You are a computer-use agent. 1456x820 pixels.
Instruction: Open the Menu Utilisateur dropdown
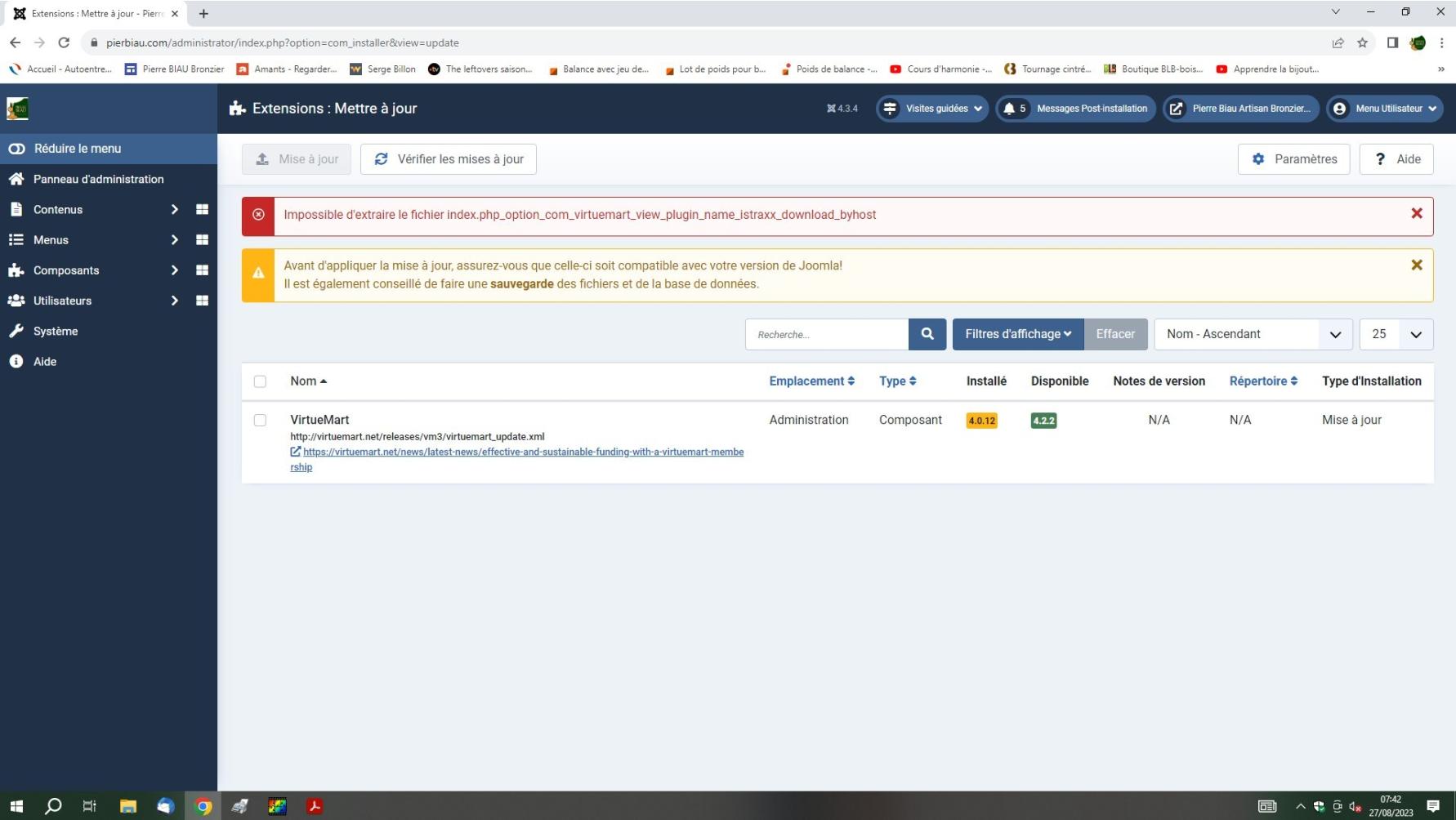point(1385,109)
